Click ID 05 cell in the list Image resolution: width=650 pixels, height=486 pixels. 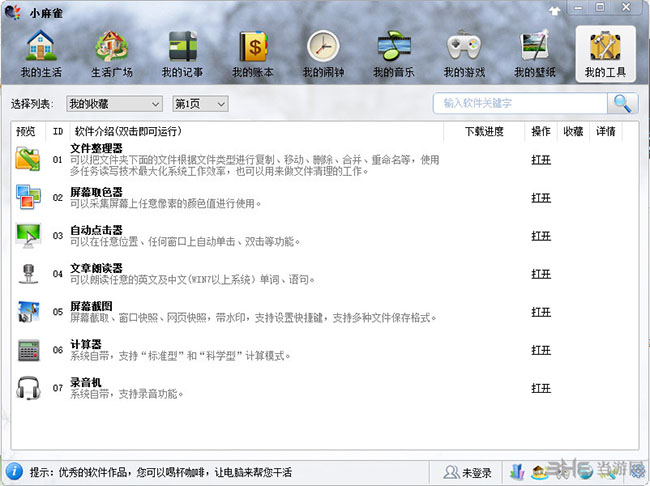[58, 312]
